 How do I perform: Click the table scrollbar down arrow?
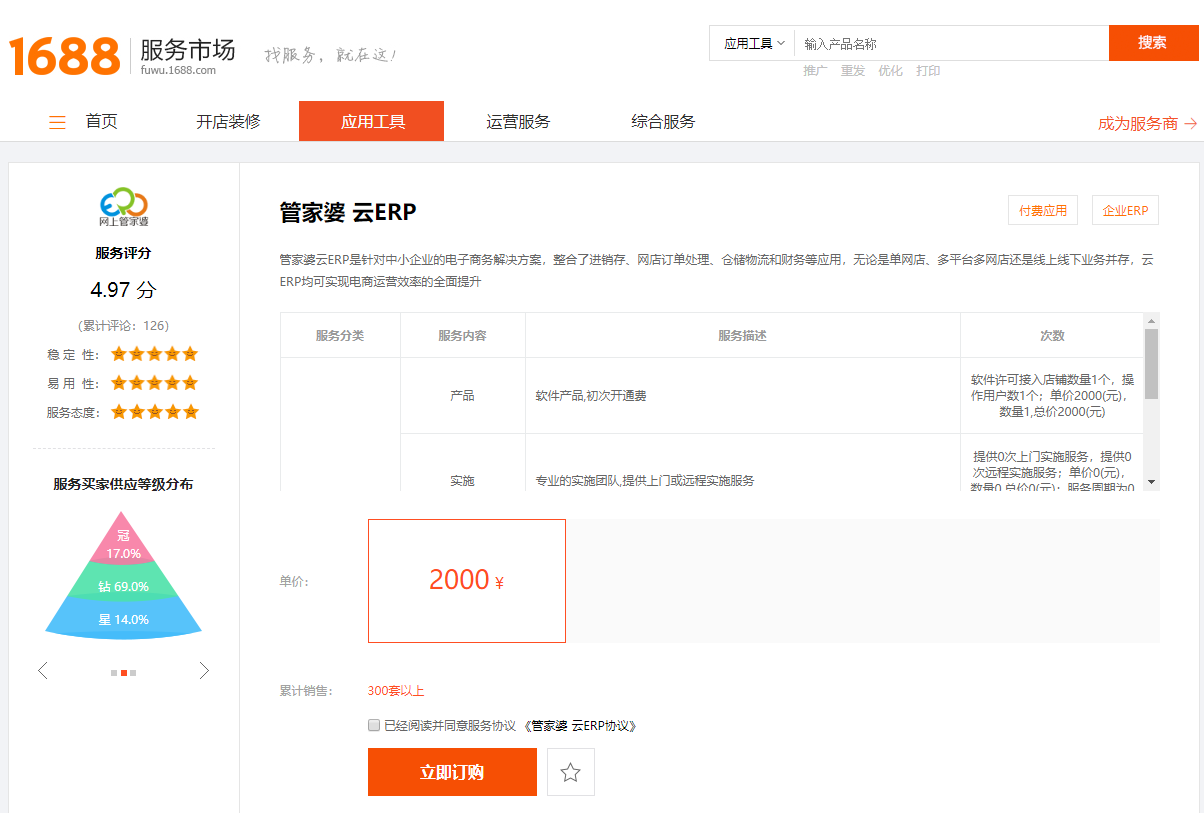(x=1152, y=482)
